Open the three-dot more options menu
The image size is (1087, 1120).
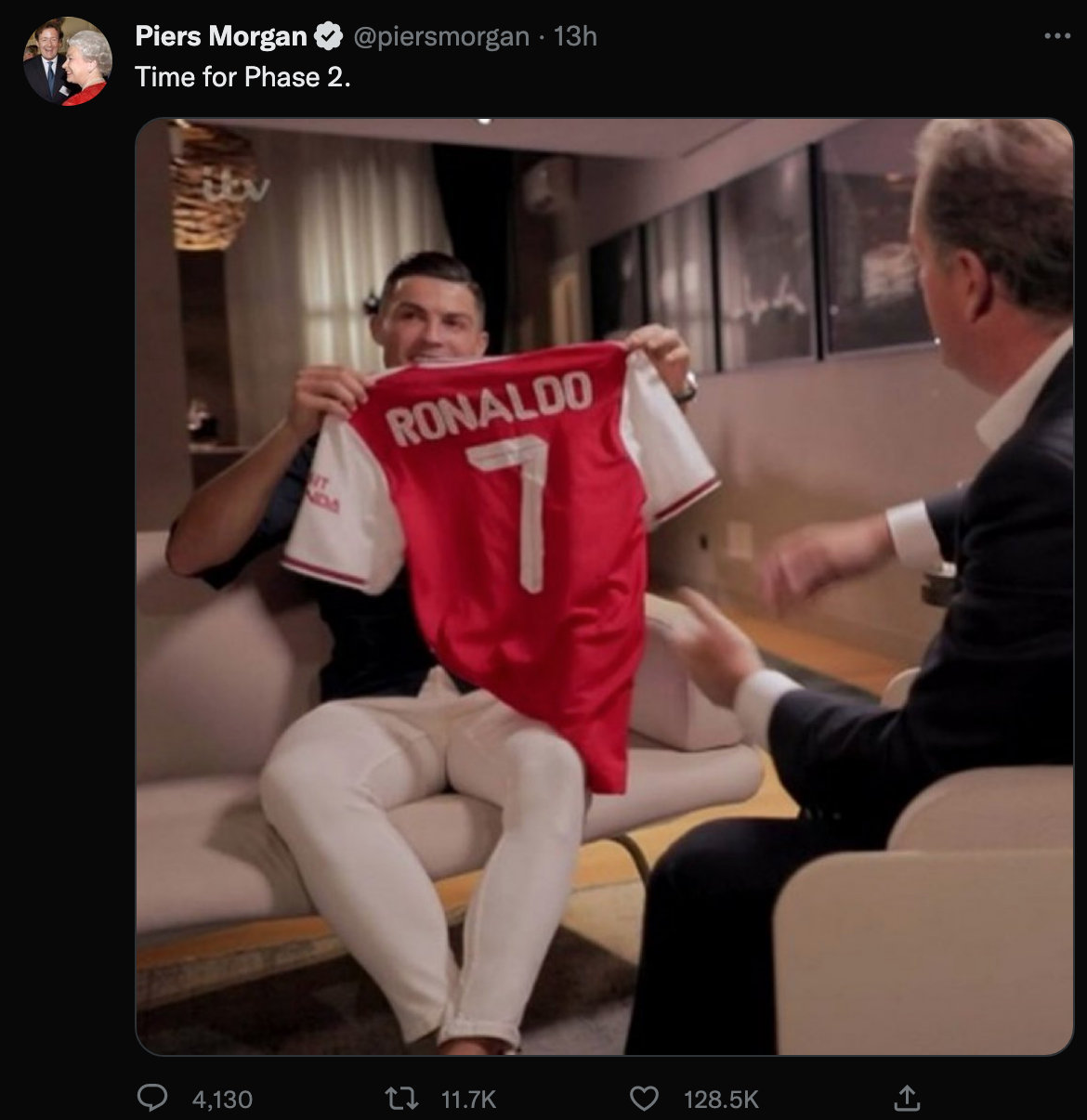pyautogui.click(x=1057, y=36)
